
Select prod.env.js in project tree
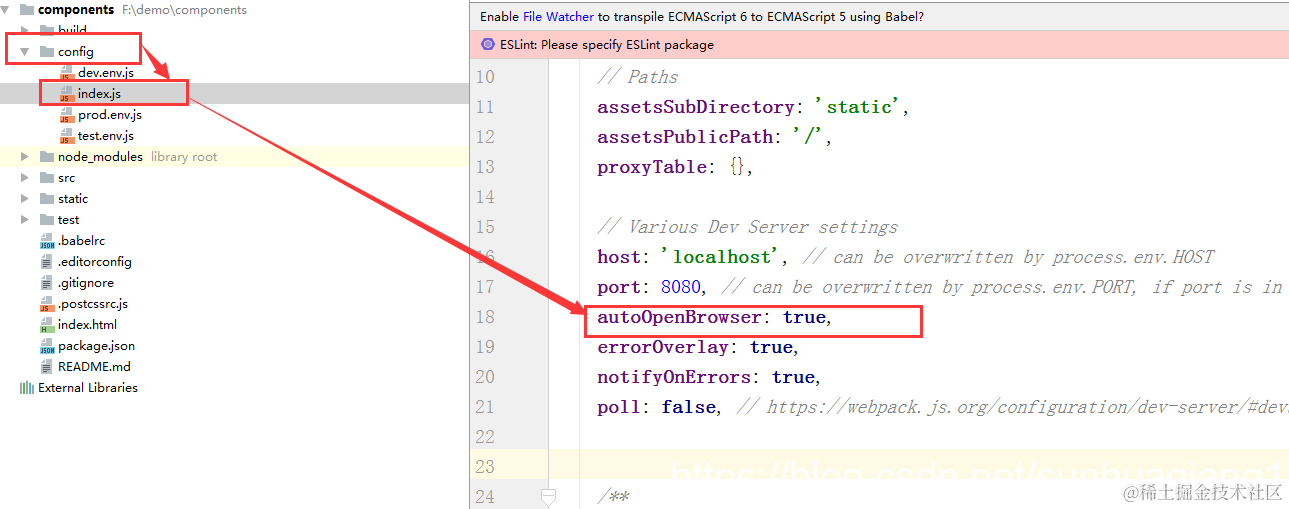[110, 115]
